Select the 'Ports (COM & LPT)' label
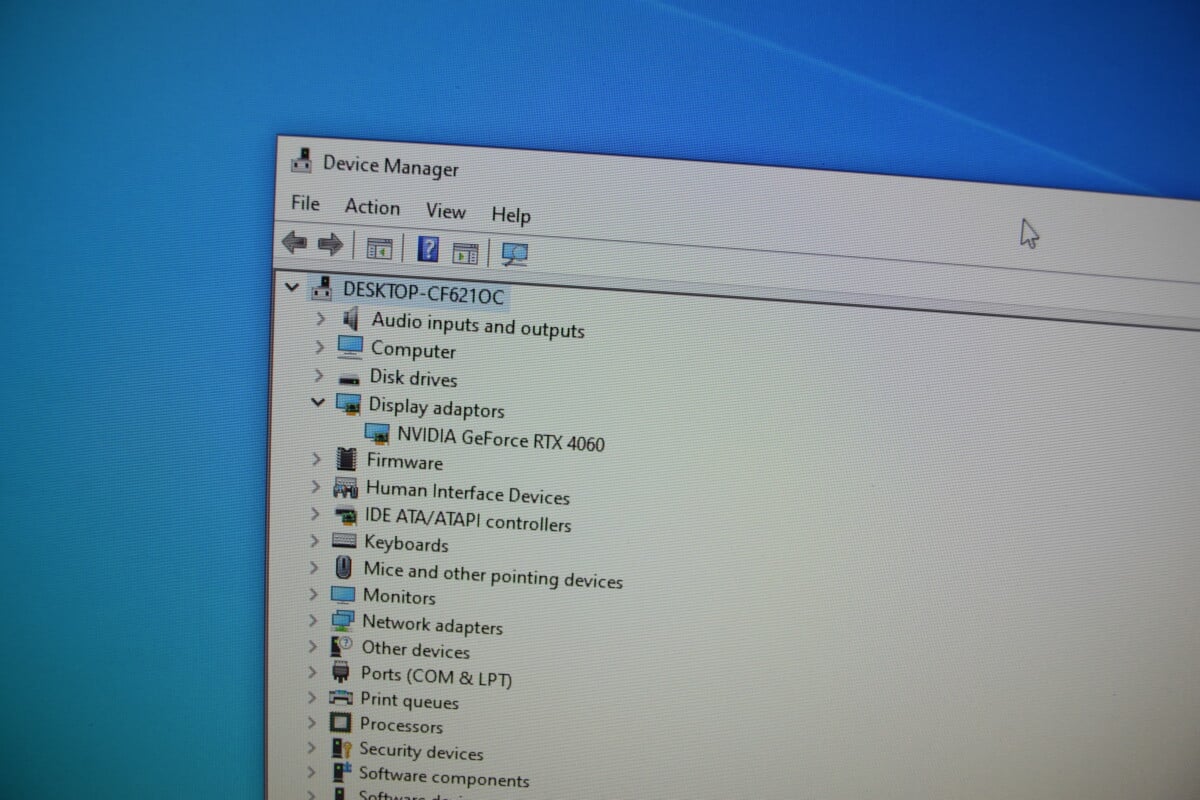This screenshot has height=800, width=1200. pos(436,676)
